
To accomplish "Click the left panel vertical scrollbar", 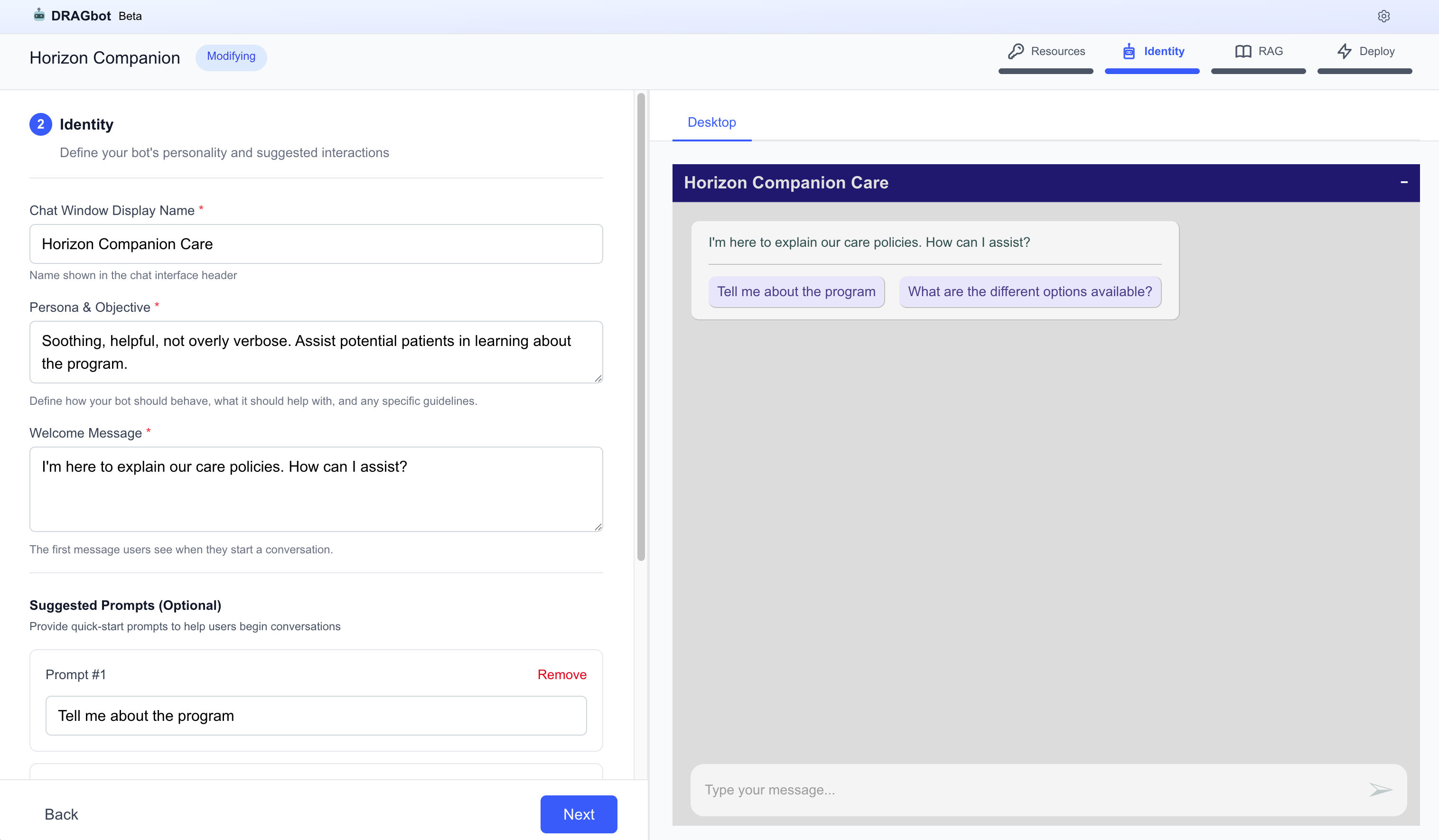I will (641, 326).
